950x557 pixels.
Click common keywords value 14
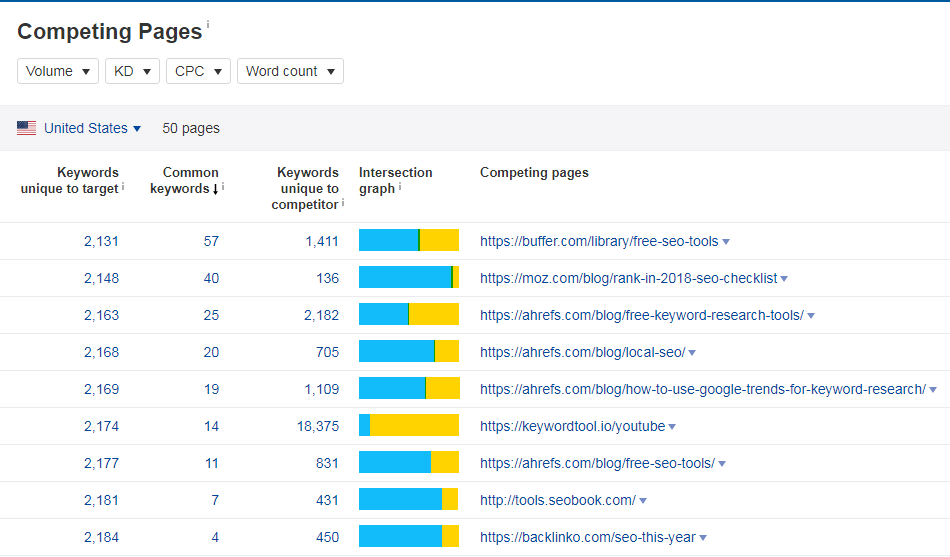[x=211, y=426]
